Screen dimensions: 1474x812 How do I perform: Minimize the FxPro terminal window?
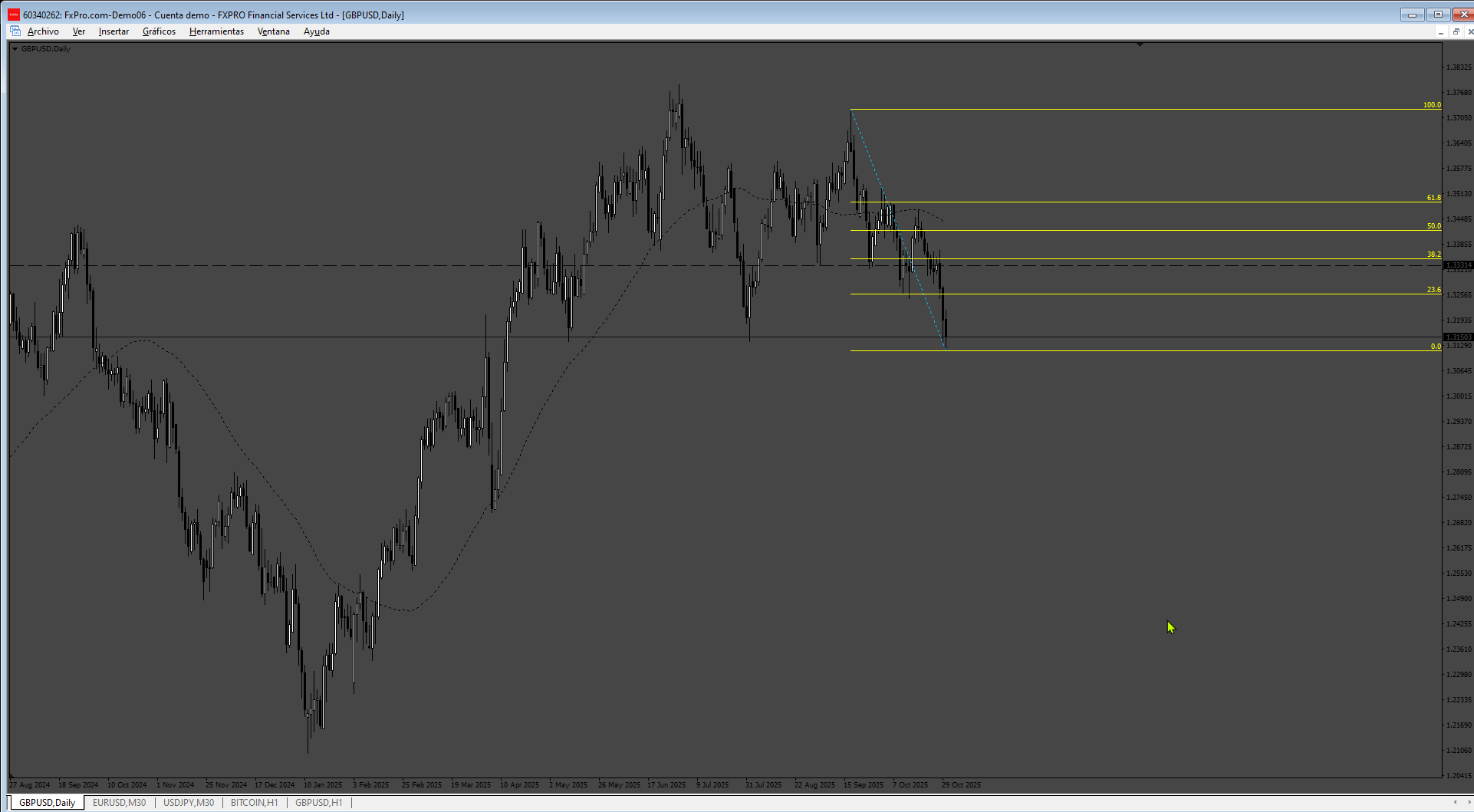(x=1412, y=15)
